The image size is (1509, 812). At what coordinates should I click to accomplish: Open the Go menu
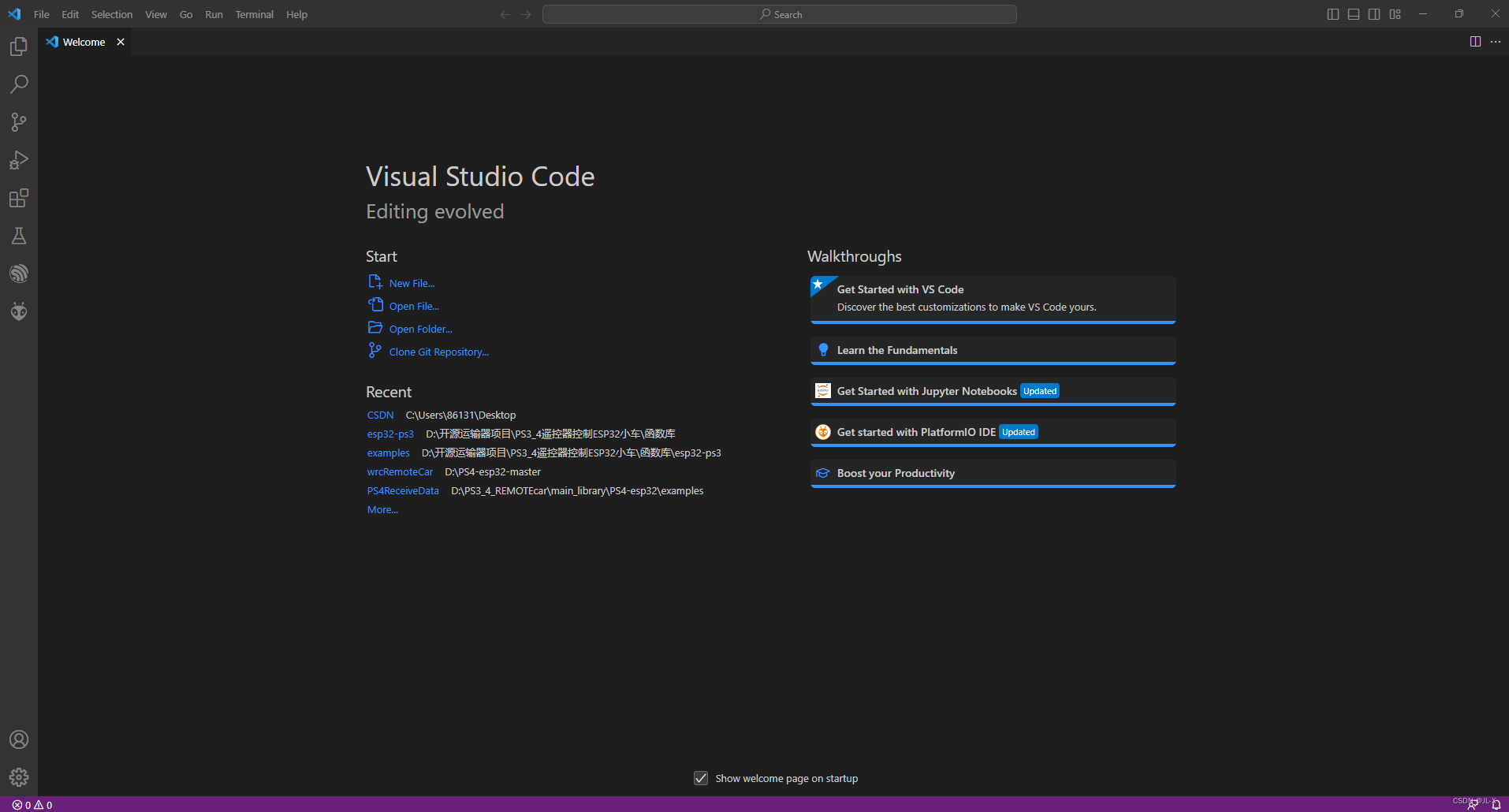tap(186, 14)
